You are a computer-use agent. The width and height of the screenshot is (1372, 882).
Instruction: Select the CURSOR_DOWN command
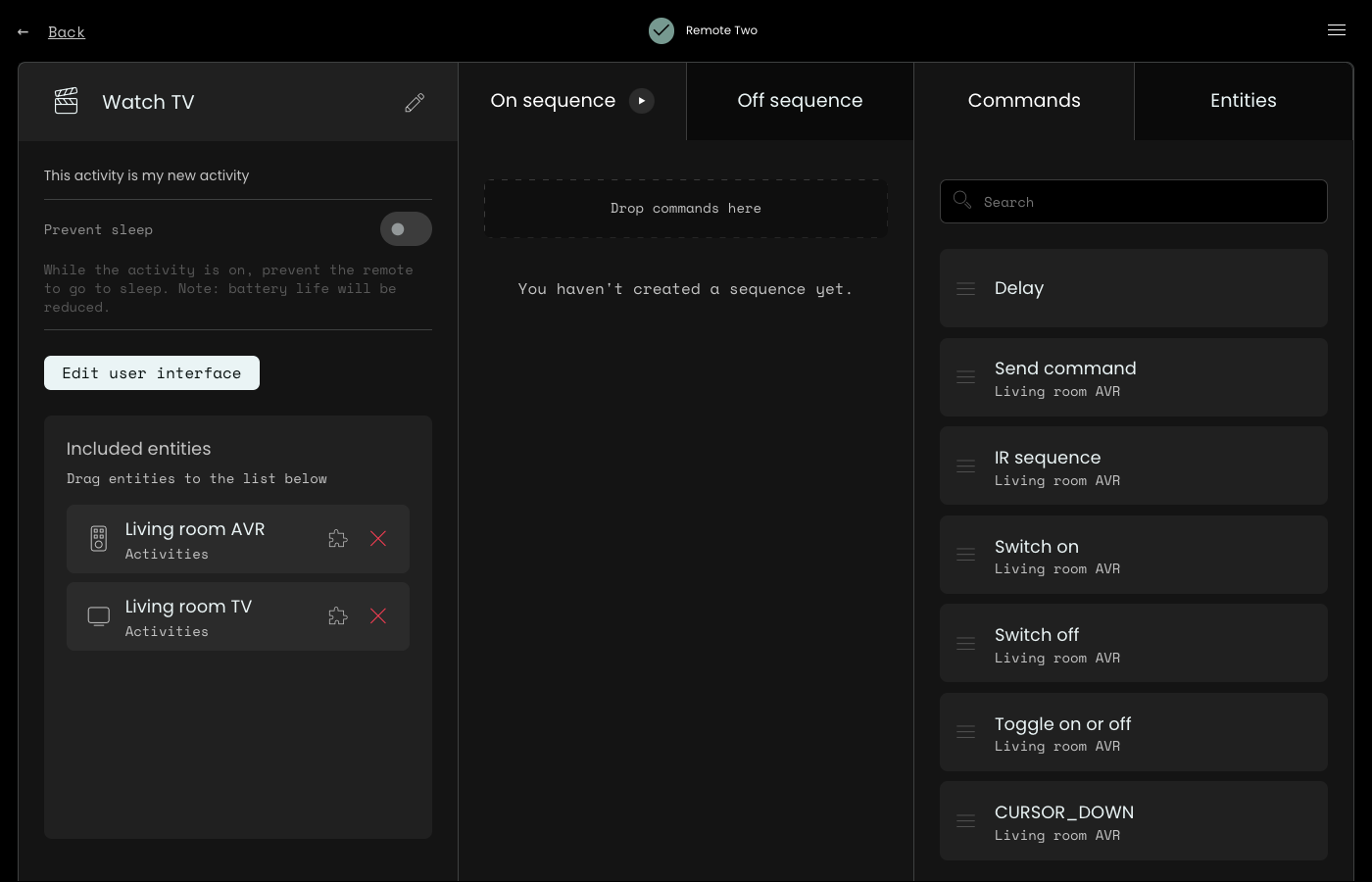click(1134, 821)
